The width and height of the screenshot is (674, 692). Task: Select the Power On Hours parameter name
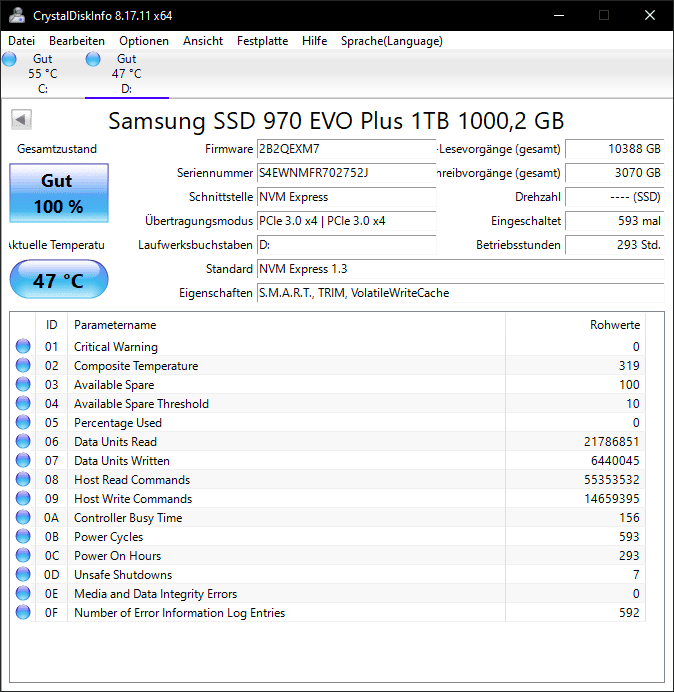coord(117,556)
